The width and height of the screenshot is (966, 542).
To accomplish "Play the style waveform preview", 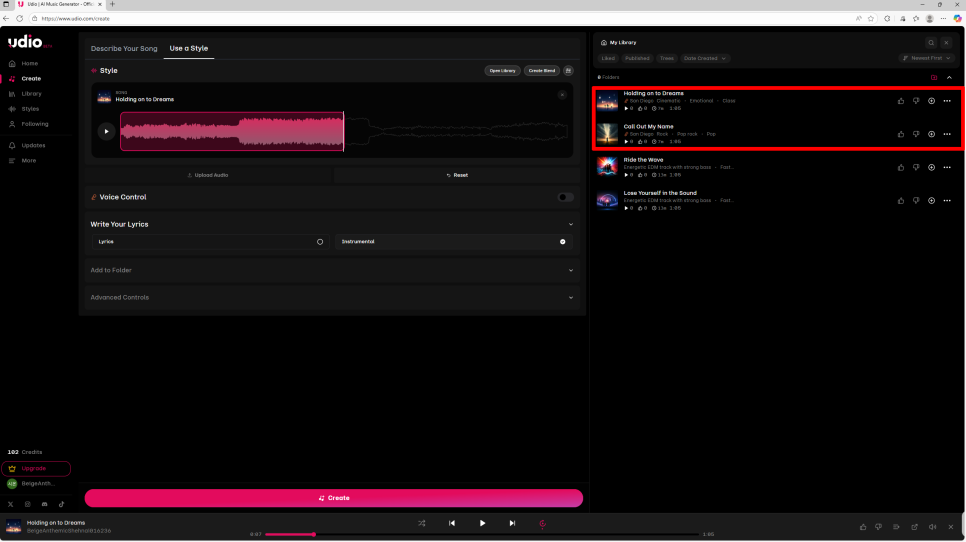I will pos(106,131).
